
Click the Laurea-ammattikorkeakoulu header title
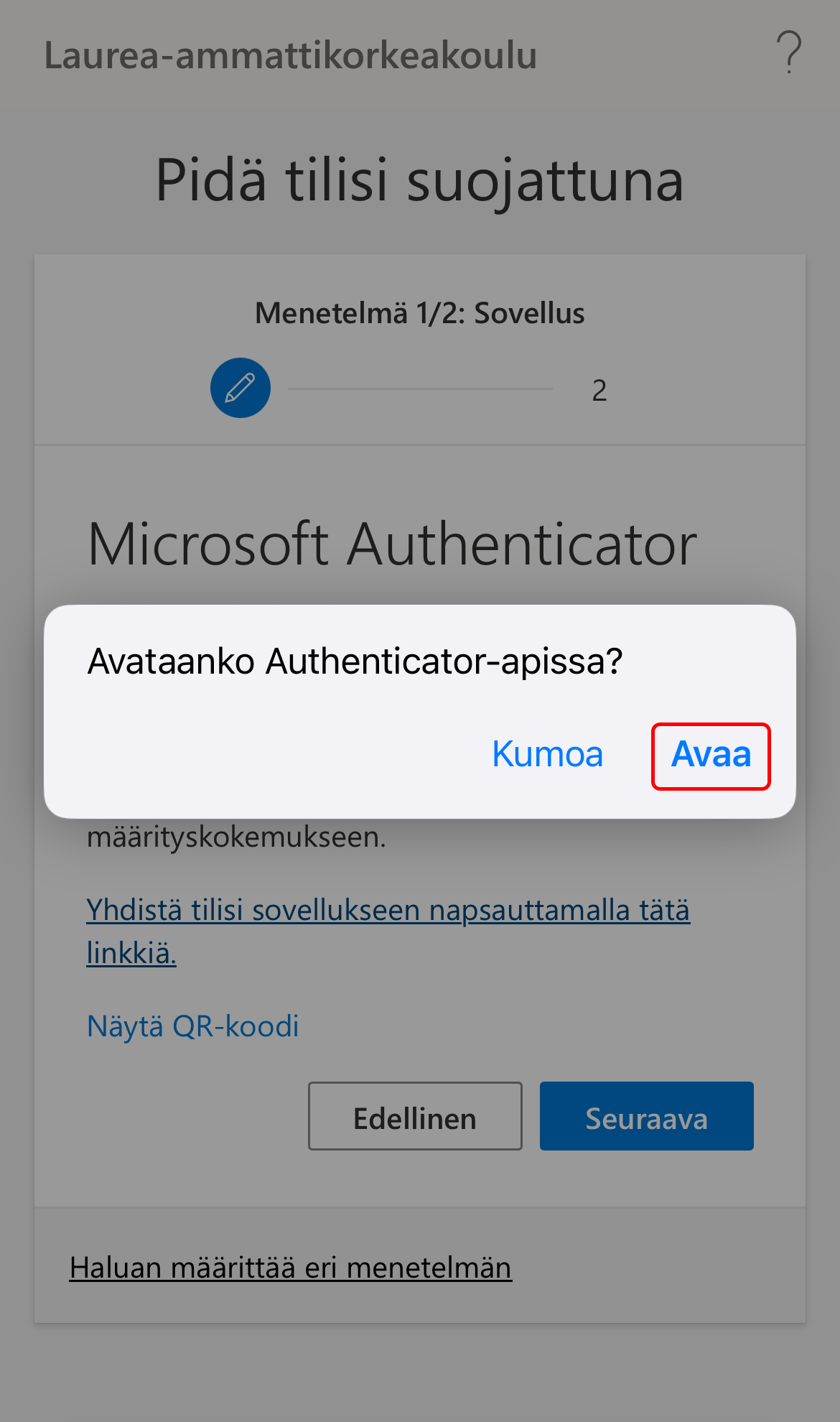(x=291, y=56)
